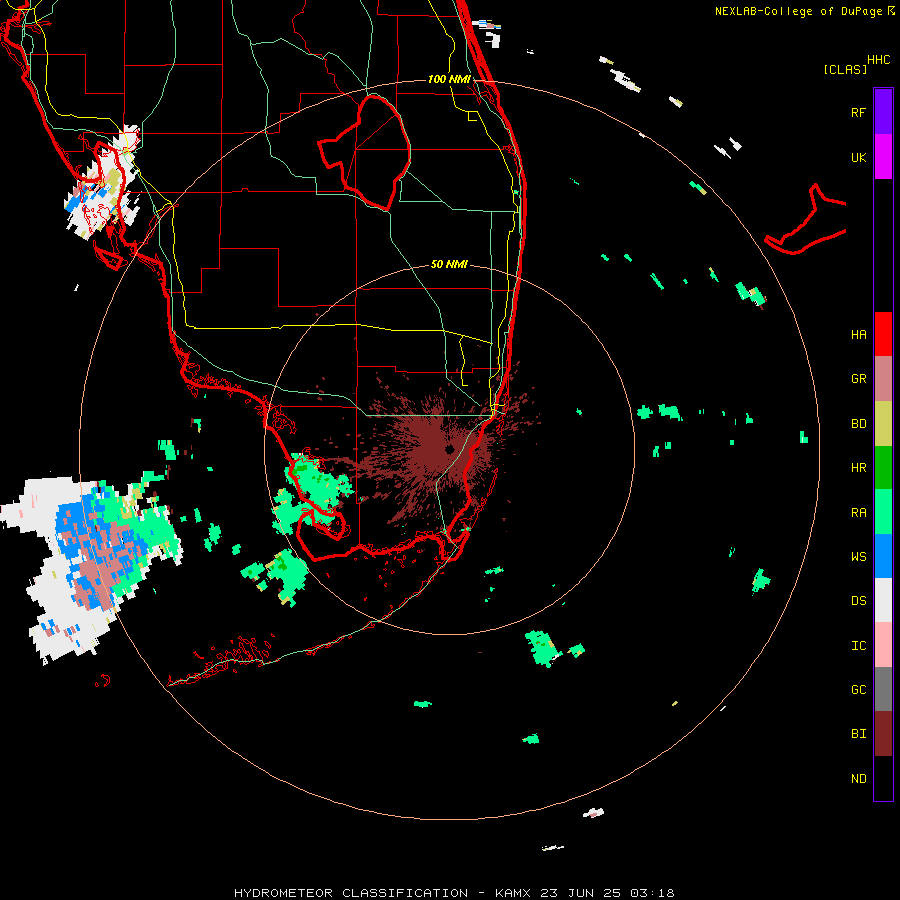Viewport: 900px width, 900px height.
Task: Click the HA legend label
Action: tap(858, 335)
